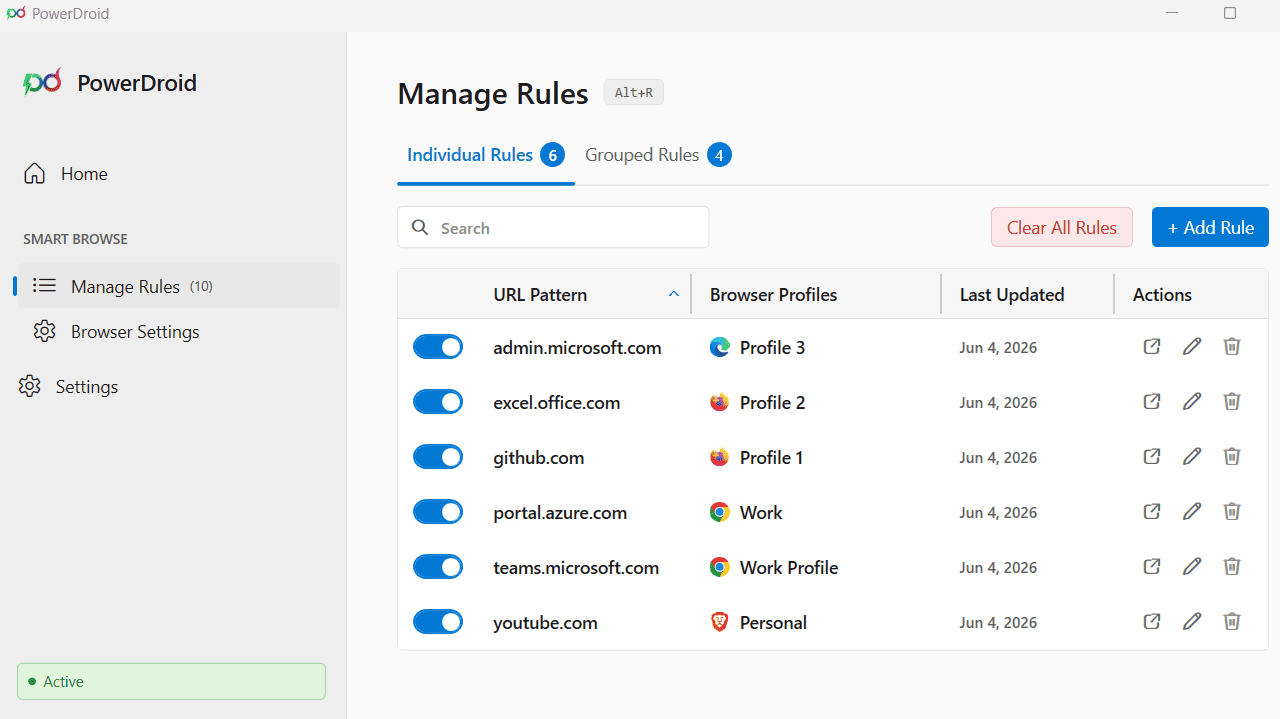Open link icon for excel.office.com rule

click(1152, 402)
